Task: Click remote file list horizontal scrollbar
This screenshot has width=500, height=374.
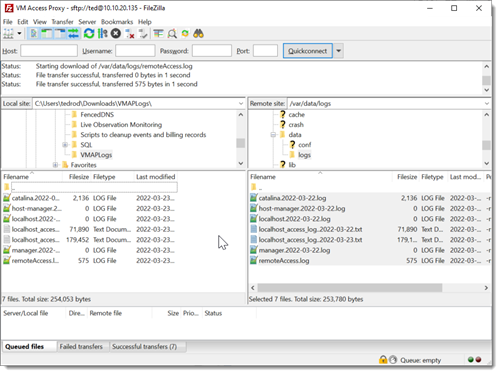Action: coord(350,288)
